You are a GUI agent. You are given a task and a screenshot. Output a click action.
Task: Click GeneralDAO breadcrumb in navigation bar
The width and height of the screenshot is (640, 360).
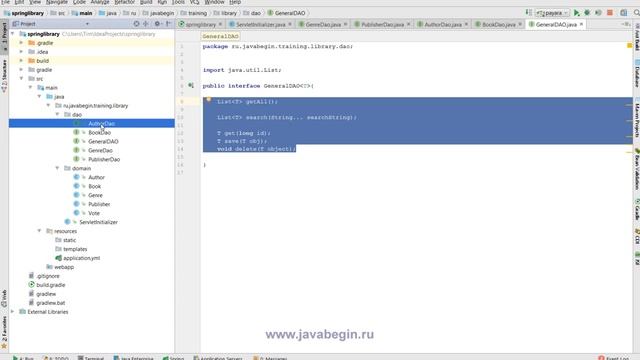[x=286, y=13]
